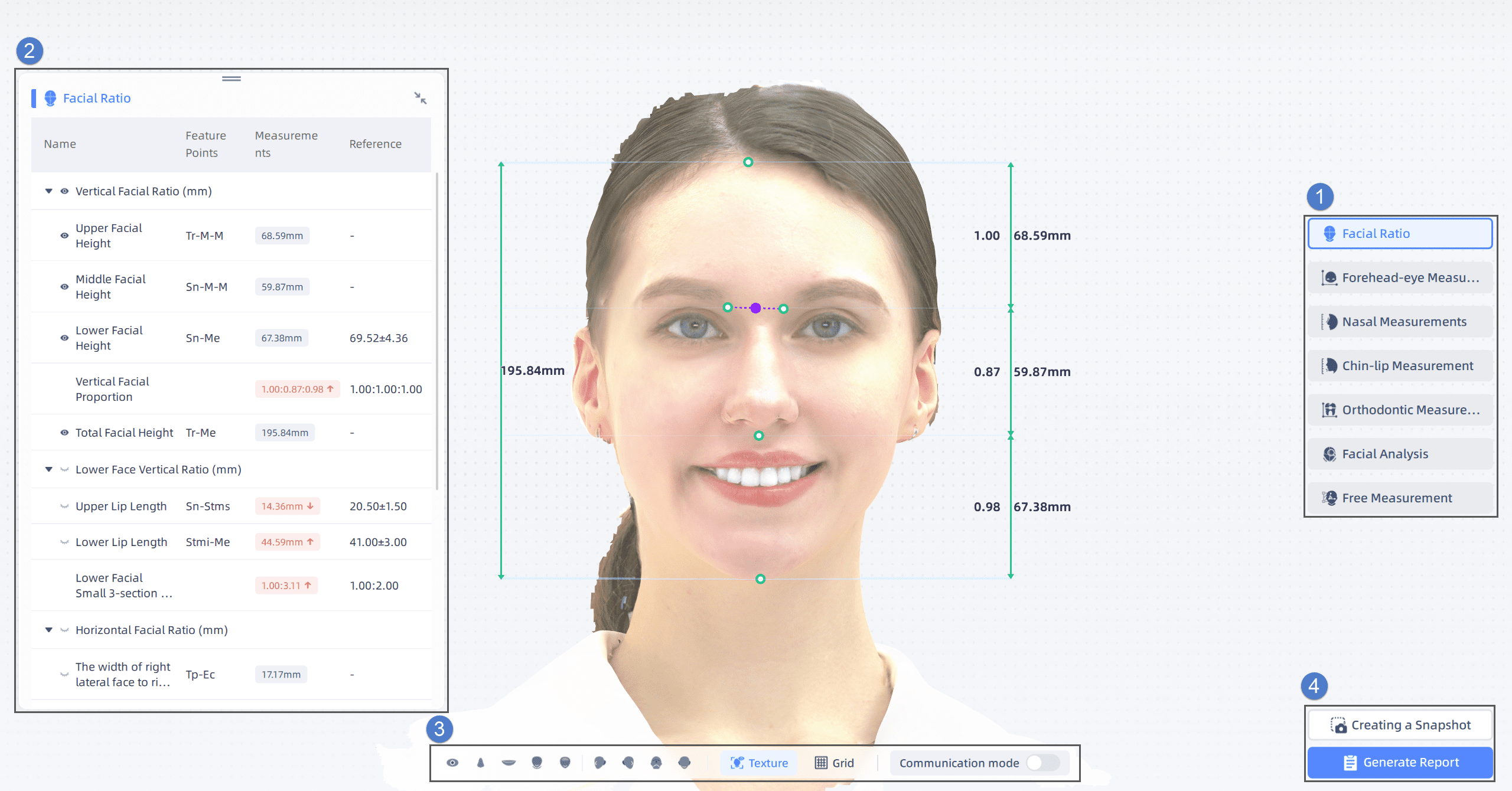This screenshot has width=1512, height=791.
Task: Toggle the Communication mode switch
Action: tap(1043, 763)
